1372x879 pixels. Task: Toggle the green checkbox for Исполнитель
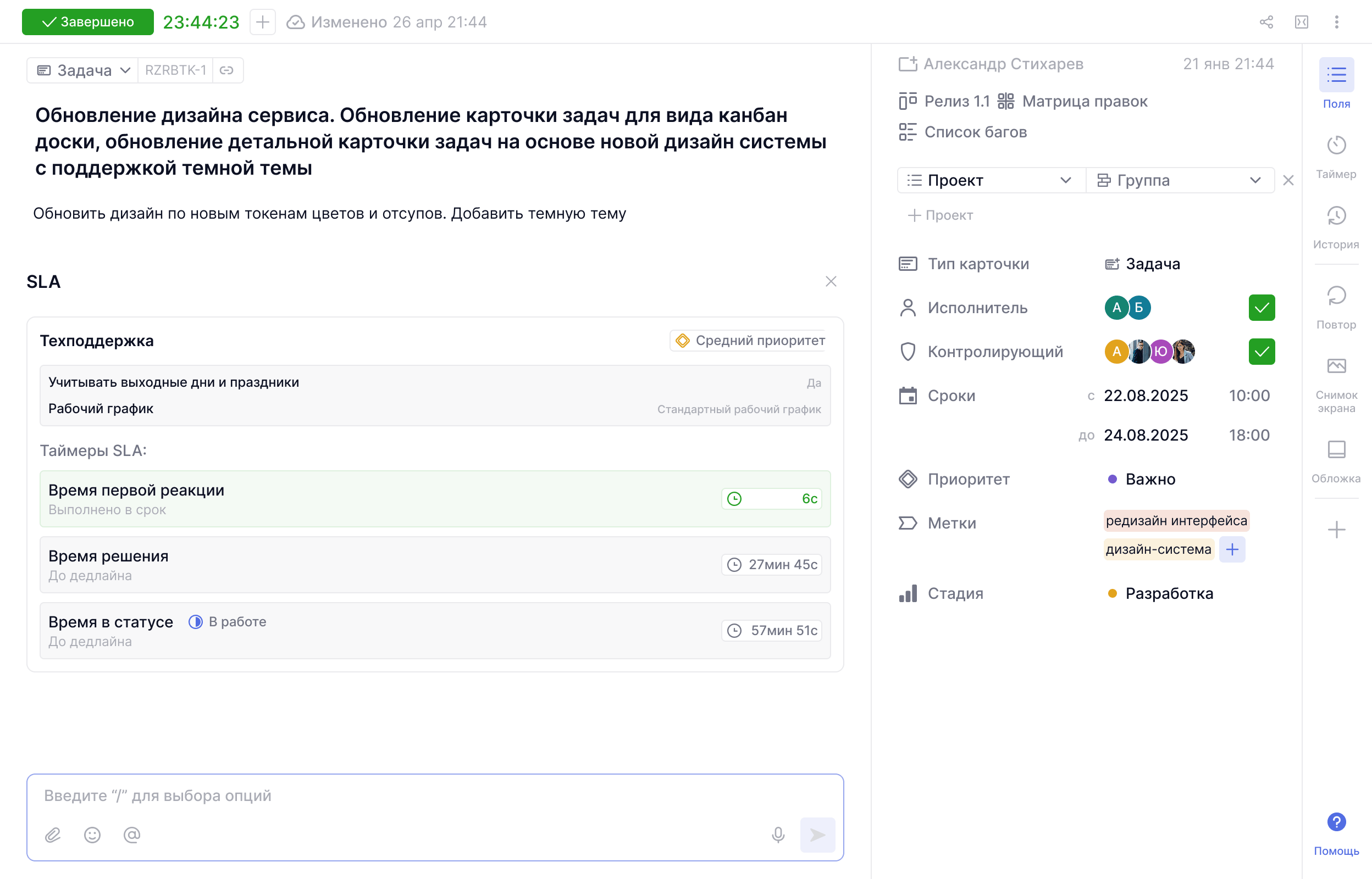(x=1262, y=308)
